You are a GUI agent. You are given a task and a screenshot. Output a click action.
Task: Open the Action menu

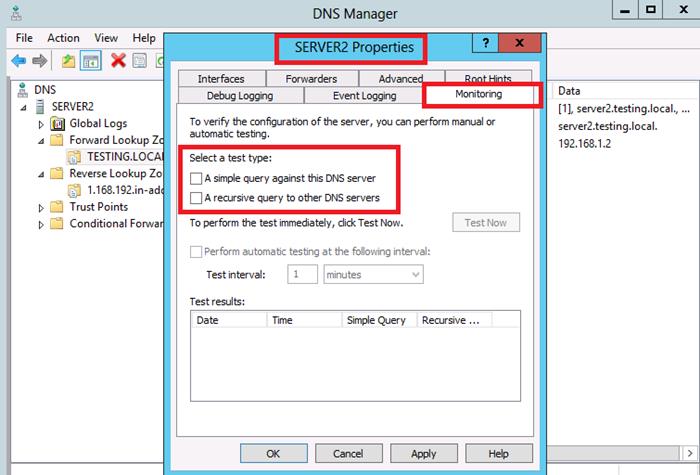point(63,38)
